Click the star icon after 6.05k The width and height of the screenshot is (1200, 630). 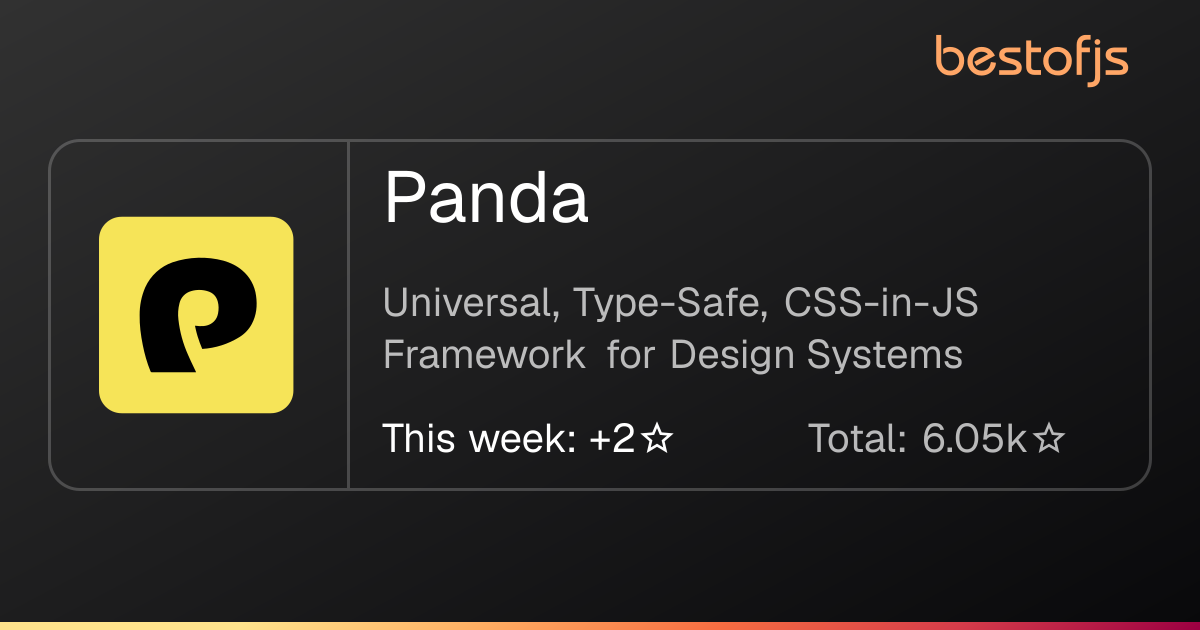pos(1048,438)
